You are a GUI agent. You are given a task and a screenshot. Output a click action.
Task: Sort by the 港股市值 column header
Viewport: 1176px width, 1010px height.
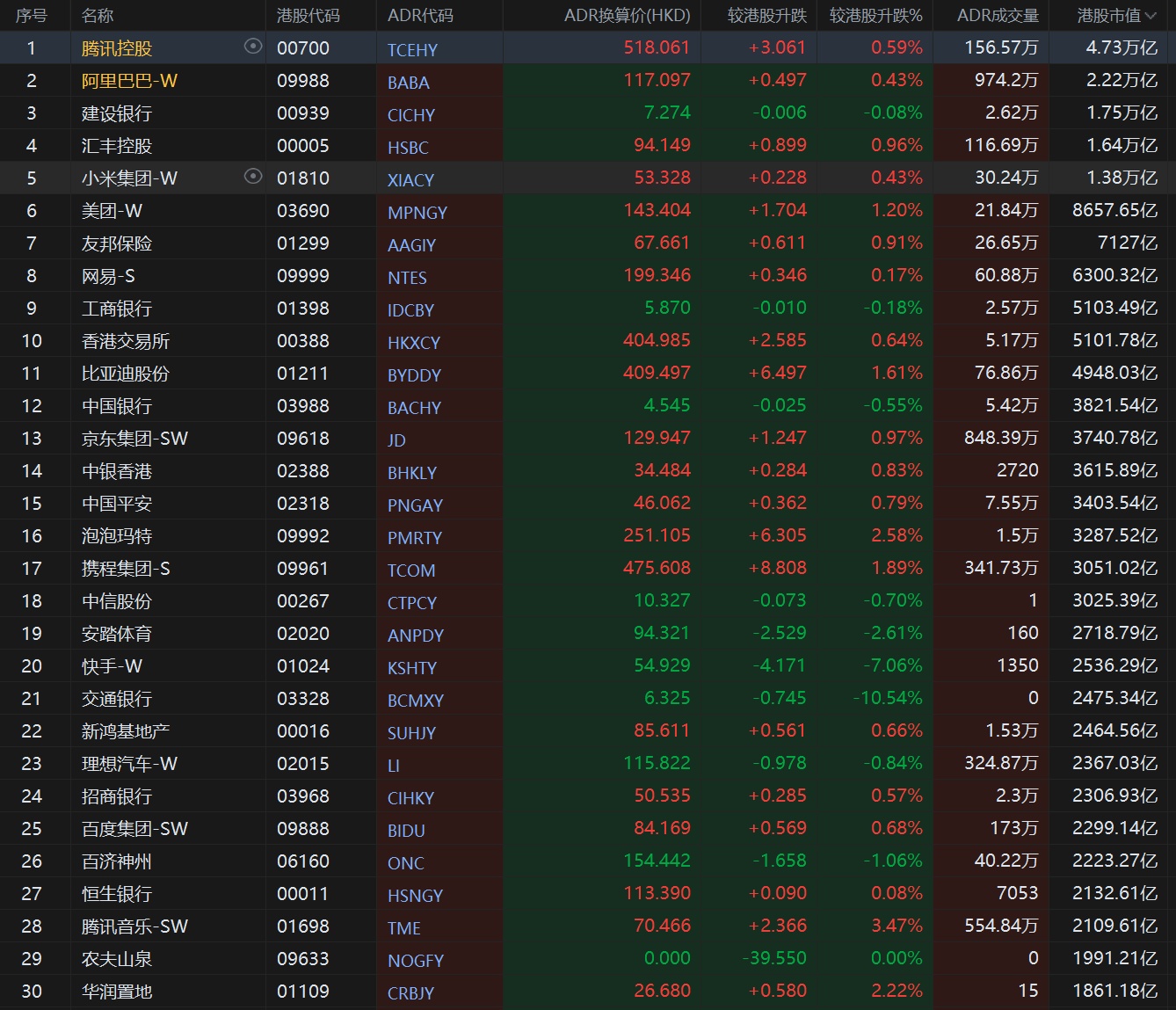pos(1117,16)
